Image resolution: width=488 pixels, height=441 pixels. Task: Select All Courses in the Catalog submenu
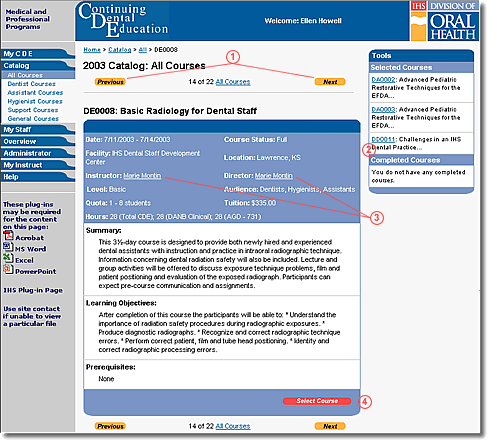(25, 75)
